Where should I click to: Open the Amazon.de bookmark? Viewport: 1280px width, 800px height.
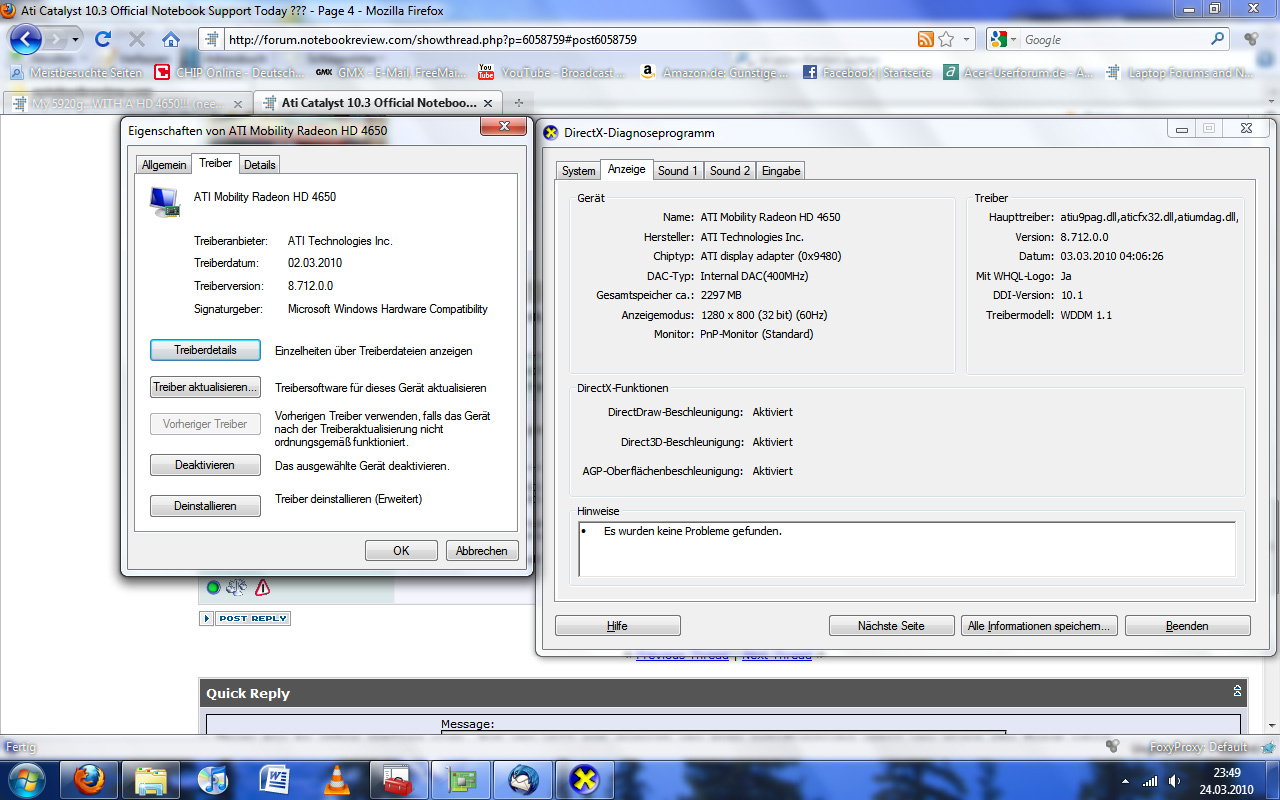click(713, 73)
